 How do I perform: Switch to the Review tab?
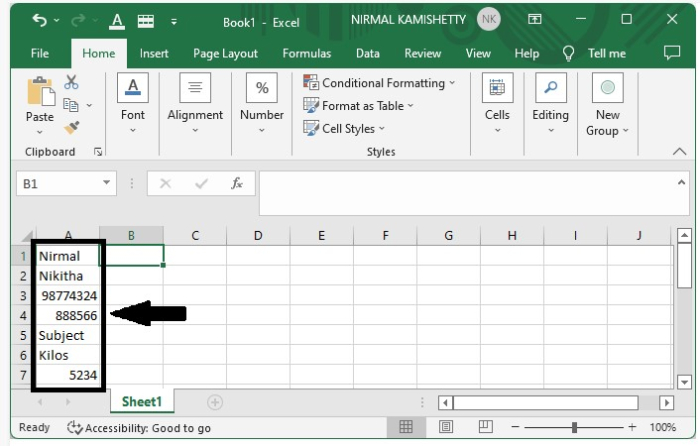click(422, 54)
